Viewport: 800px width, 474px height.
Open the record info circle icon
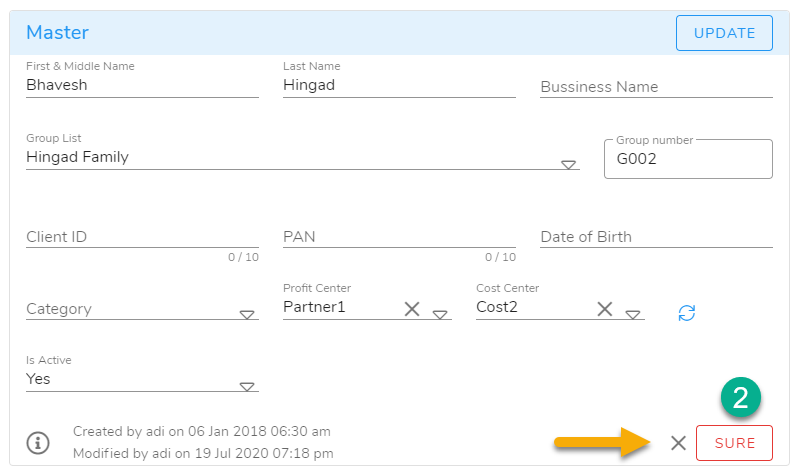pyautogui.click(x=38, y=442)
